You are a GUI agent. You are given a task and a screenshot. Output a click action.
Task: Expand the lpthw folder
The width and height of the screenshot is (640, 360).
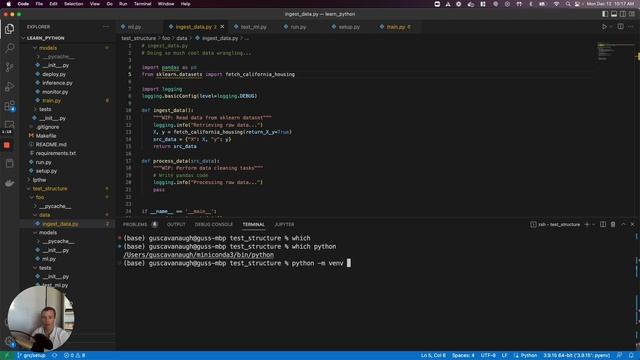(x=68, y=180)
